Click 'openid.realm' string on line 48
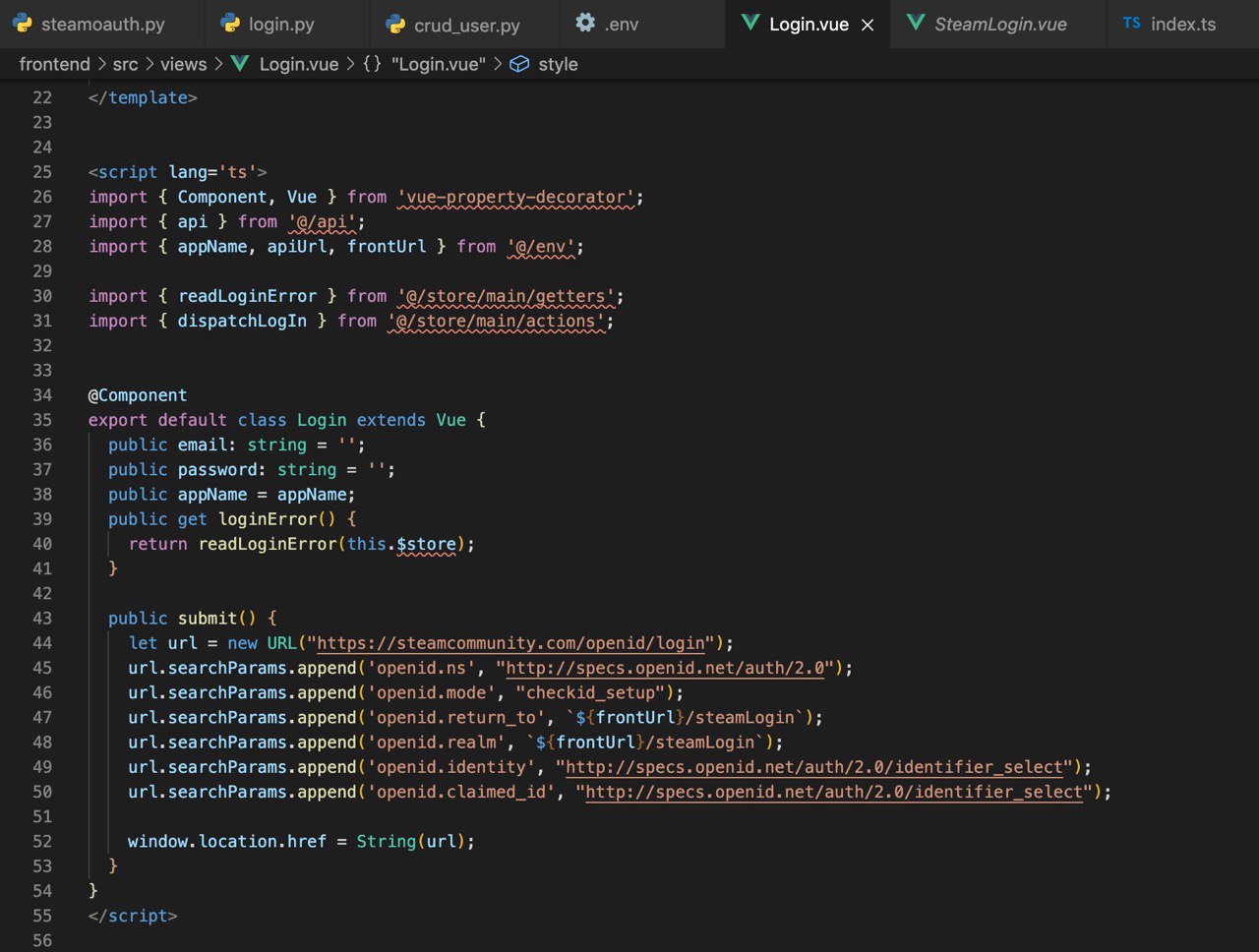Screen dimensions: 1259x952 [x=437, y=743]
